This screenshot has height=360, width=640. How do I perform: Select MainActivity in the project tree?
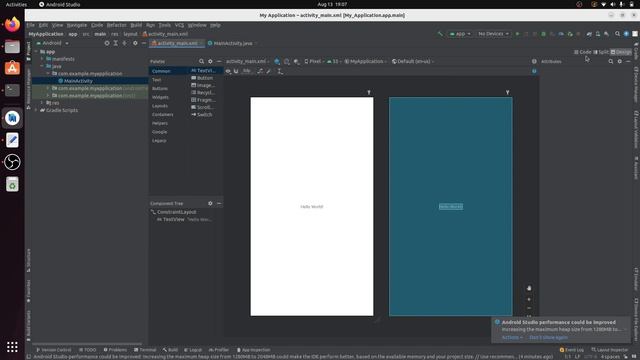pos(78,81)
